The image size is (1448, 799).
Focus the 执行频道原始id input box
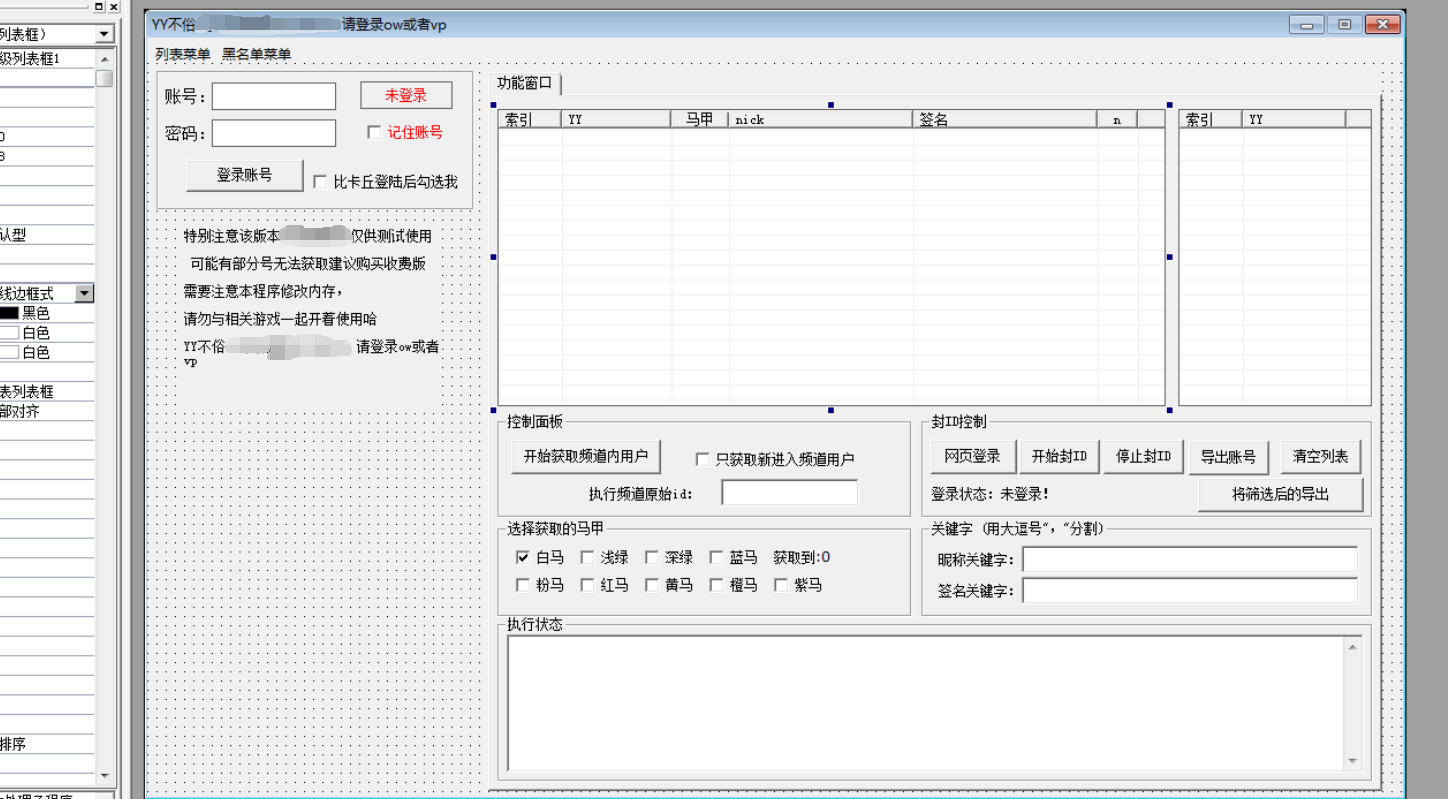(790, 493)
